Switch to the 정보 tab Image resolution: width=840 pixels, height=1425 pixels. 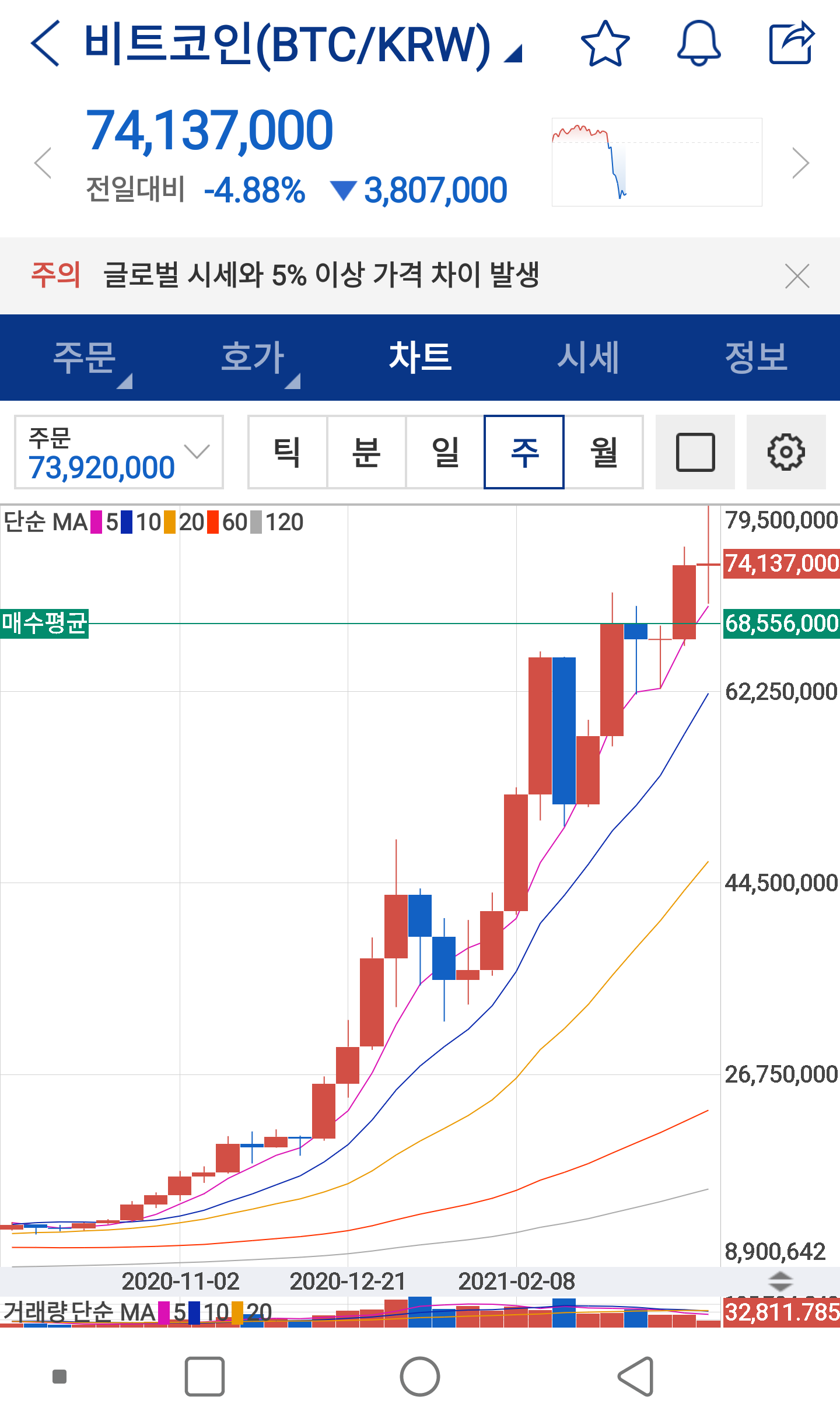(x=756, y=357)
